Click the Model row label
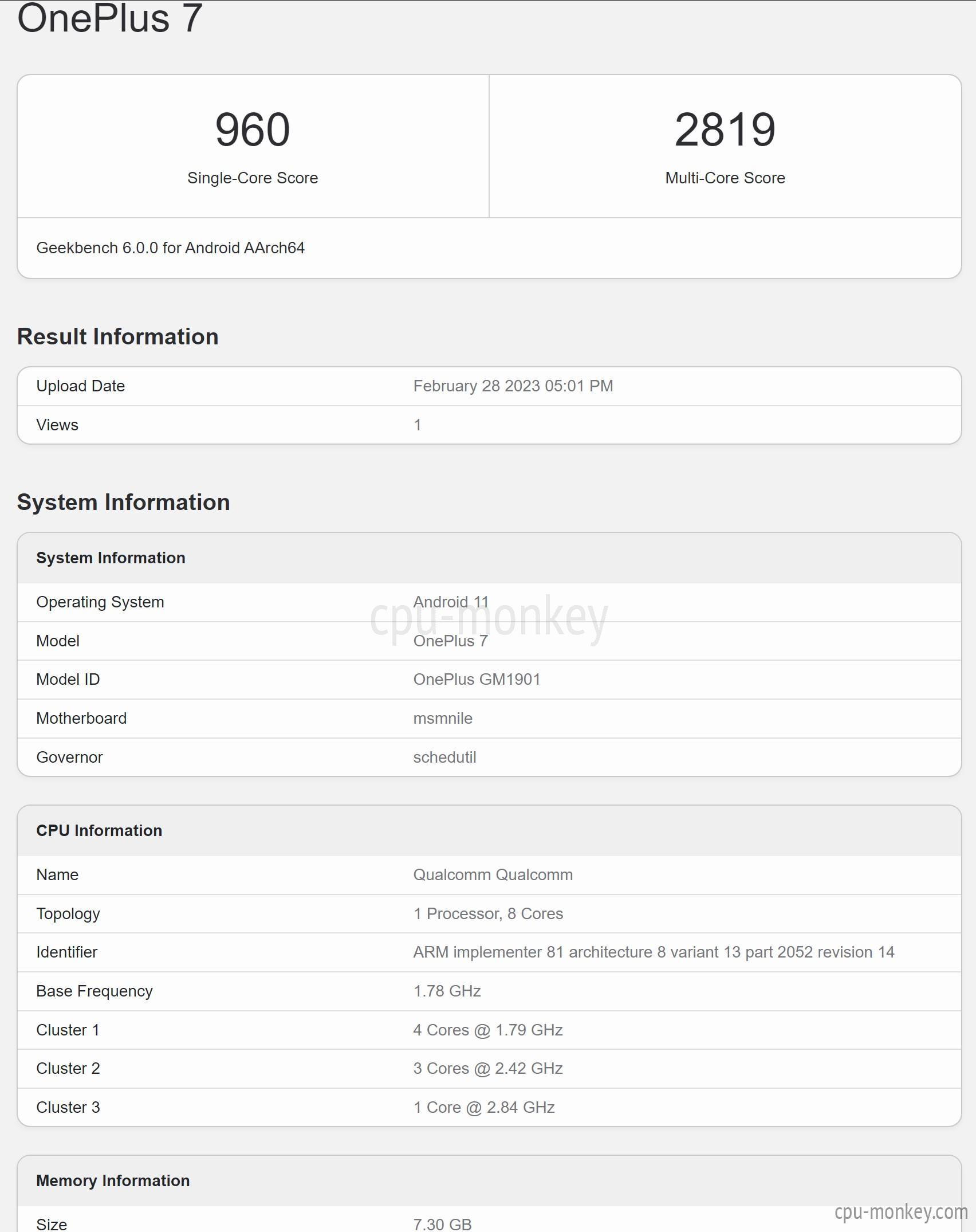Viewport: 976px width, 1232px height. pyautogui.click(x=58, y=641)
